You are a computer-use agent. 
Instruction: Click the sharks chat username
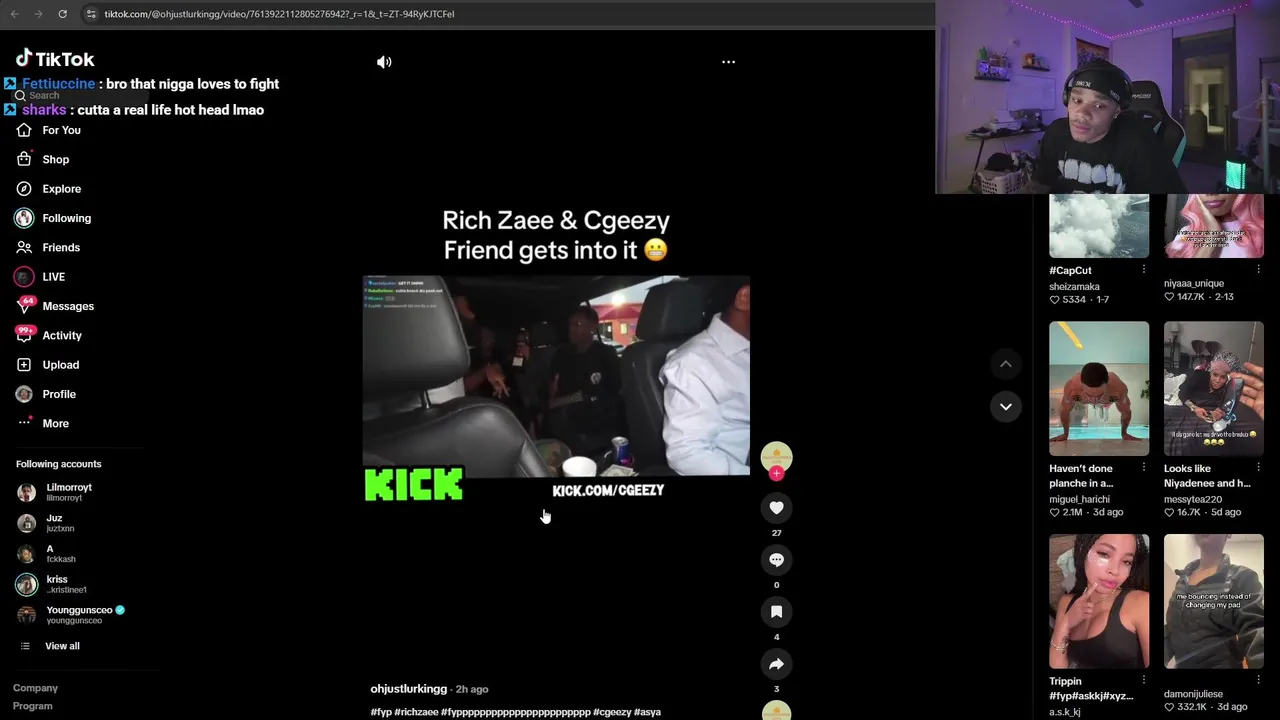tap(44, 110)
